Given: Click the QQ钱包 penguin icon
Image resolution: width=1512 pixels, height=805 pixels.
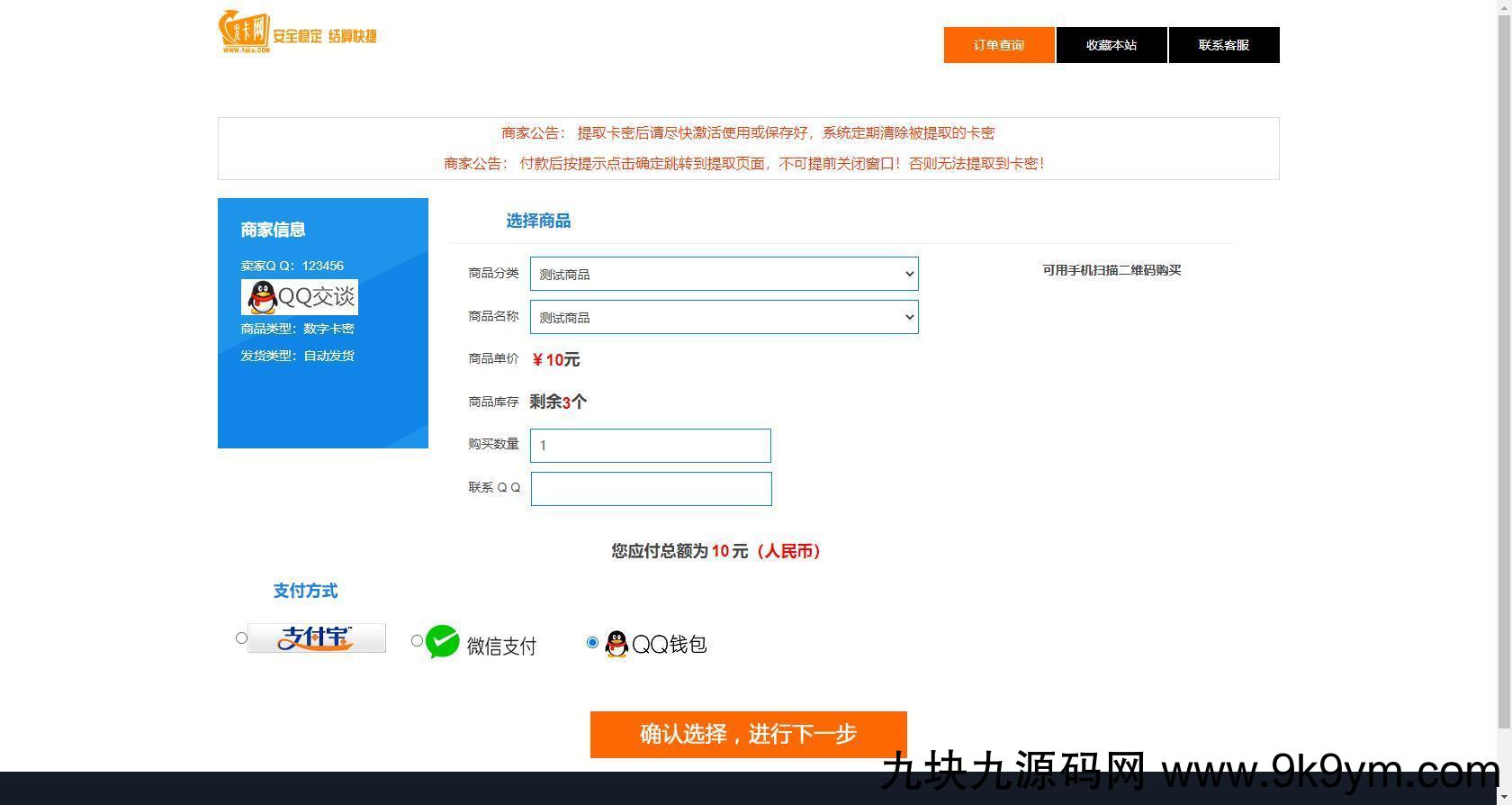Looking at the screenshot, I should [616, 644].
